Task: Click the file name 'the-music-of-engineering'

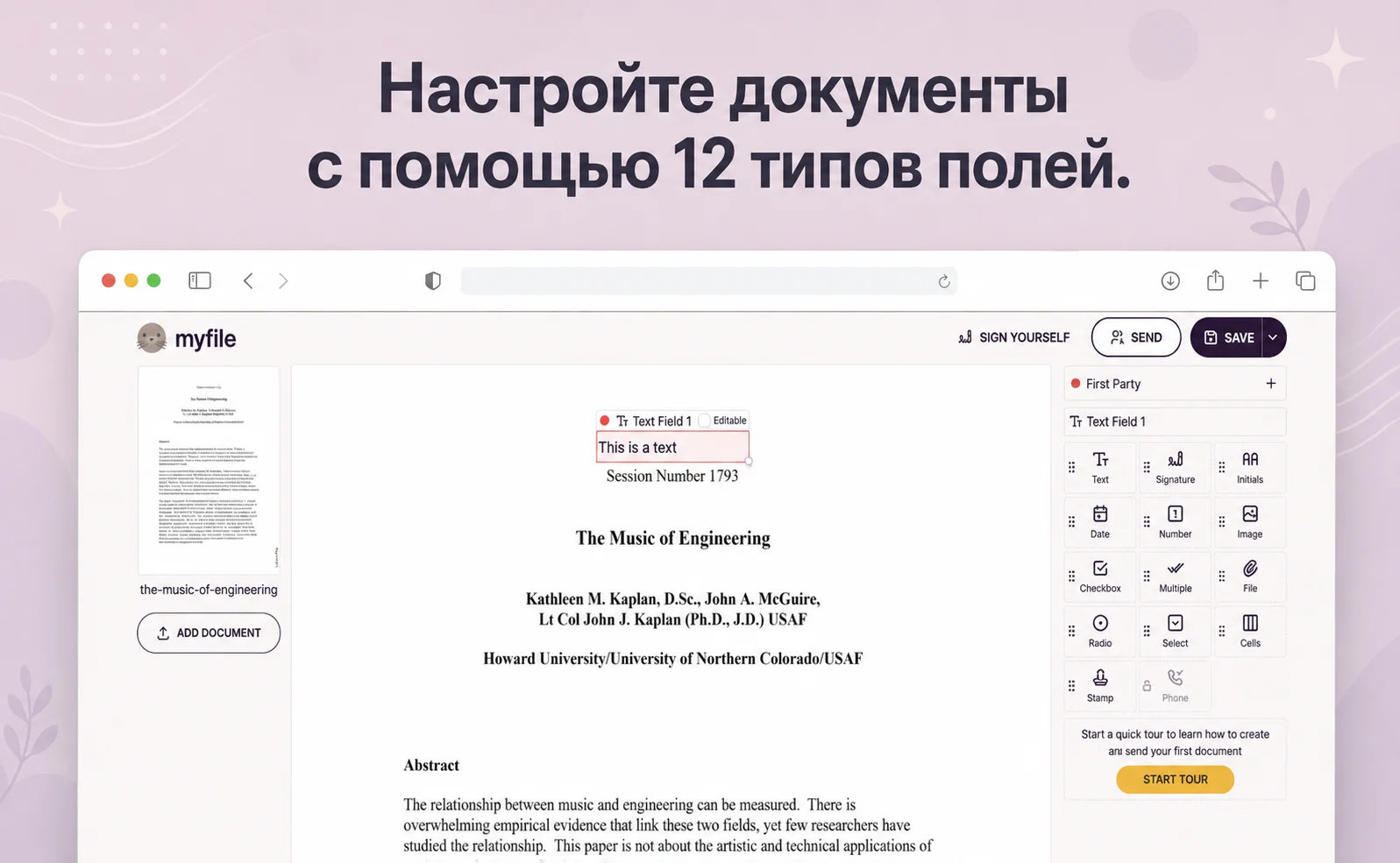Action: click(x=209, y=590)
